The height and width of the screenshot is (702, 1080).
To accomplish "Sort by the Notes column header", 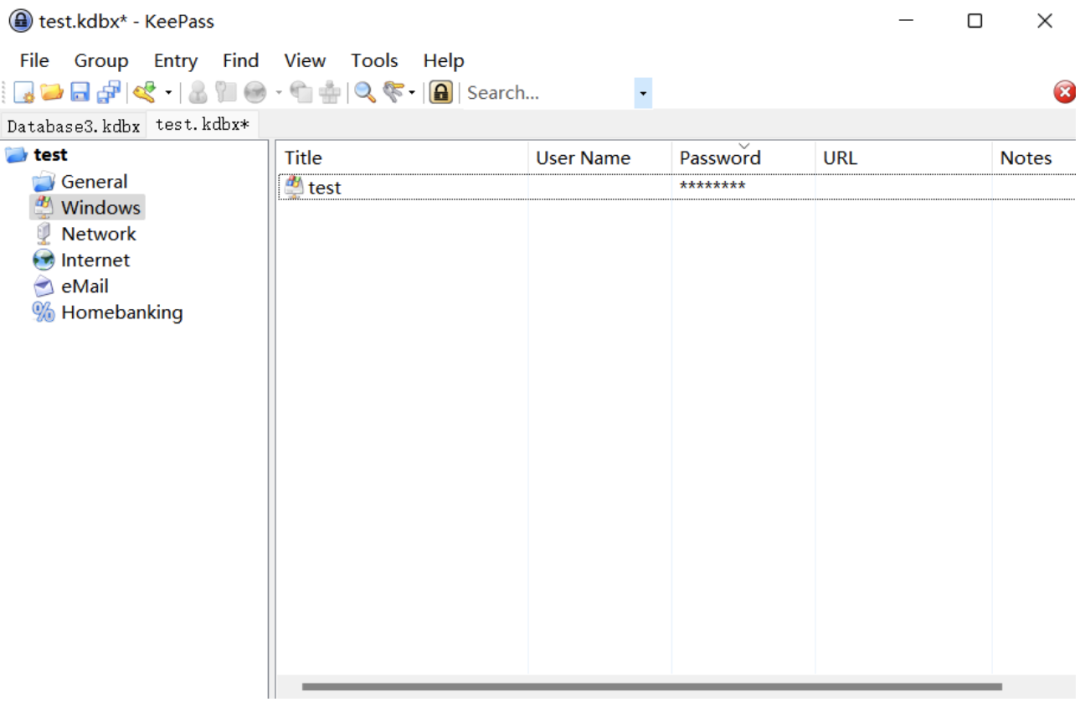I will 1034,158.
